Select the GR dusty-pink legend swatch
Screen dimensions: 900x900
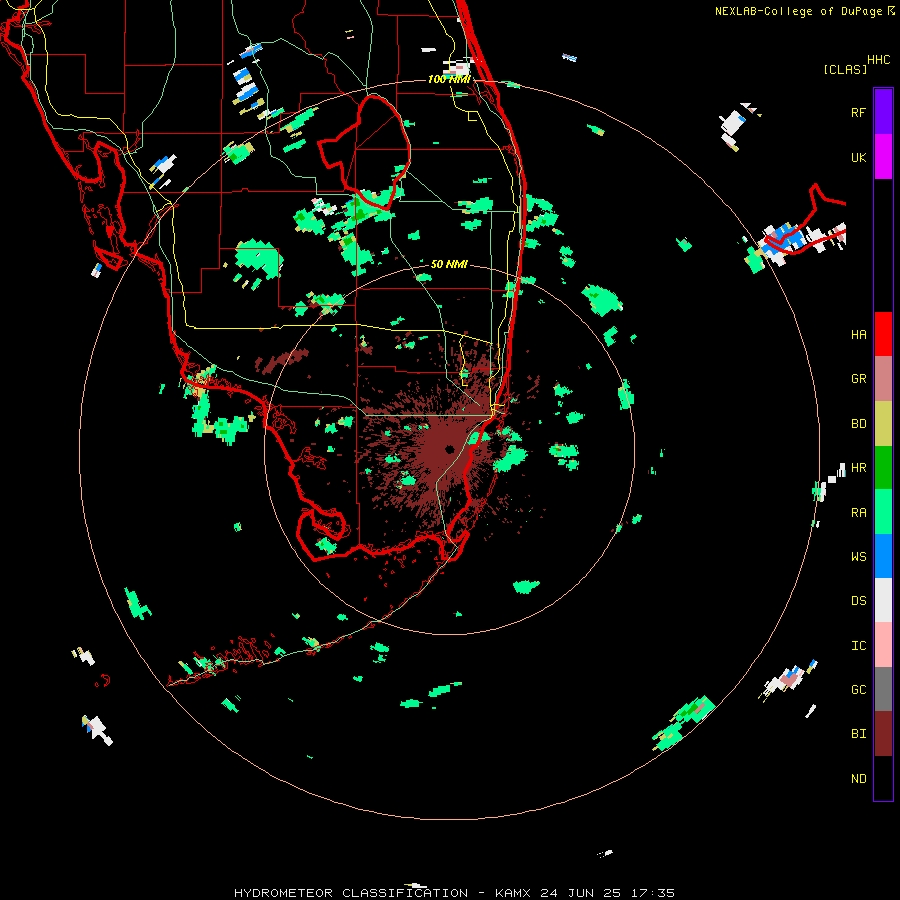(x=883, y=379)
